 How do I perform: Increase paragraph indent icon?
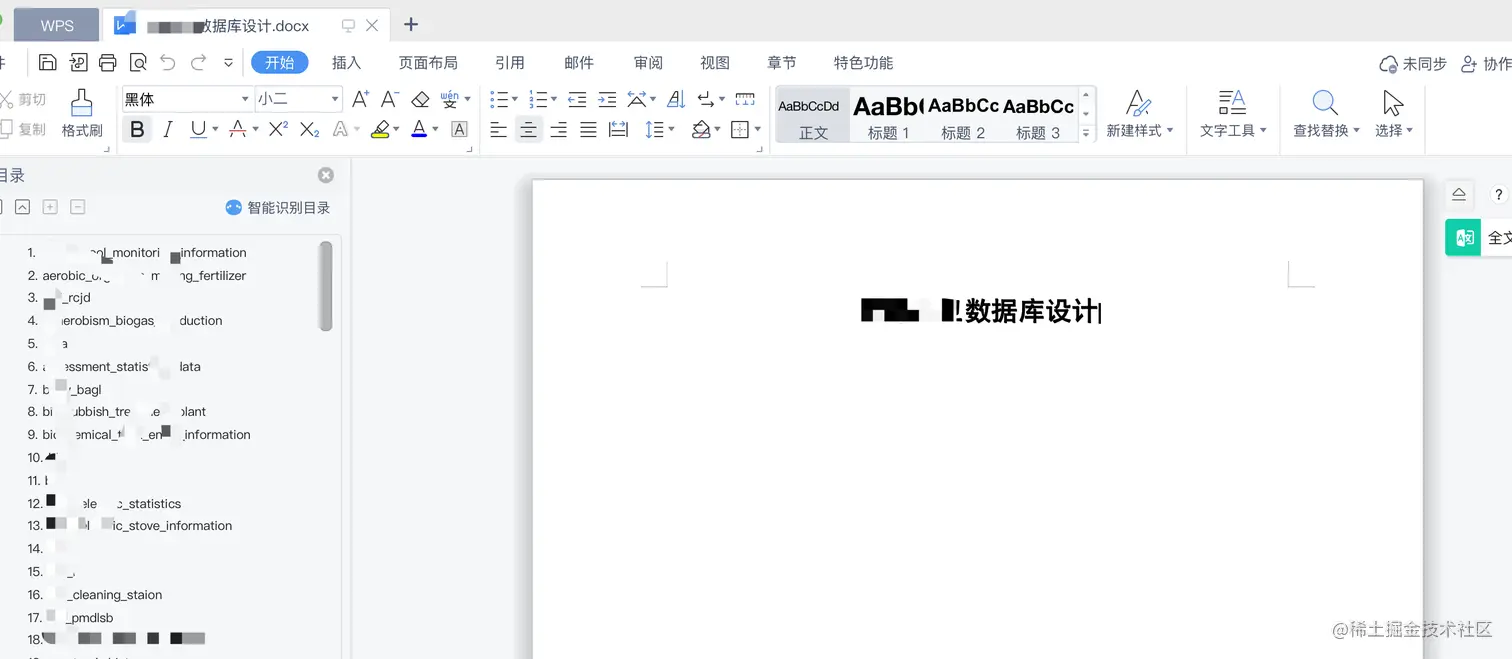pyautogui.click(x=607, y=99)
